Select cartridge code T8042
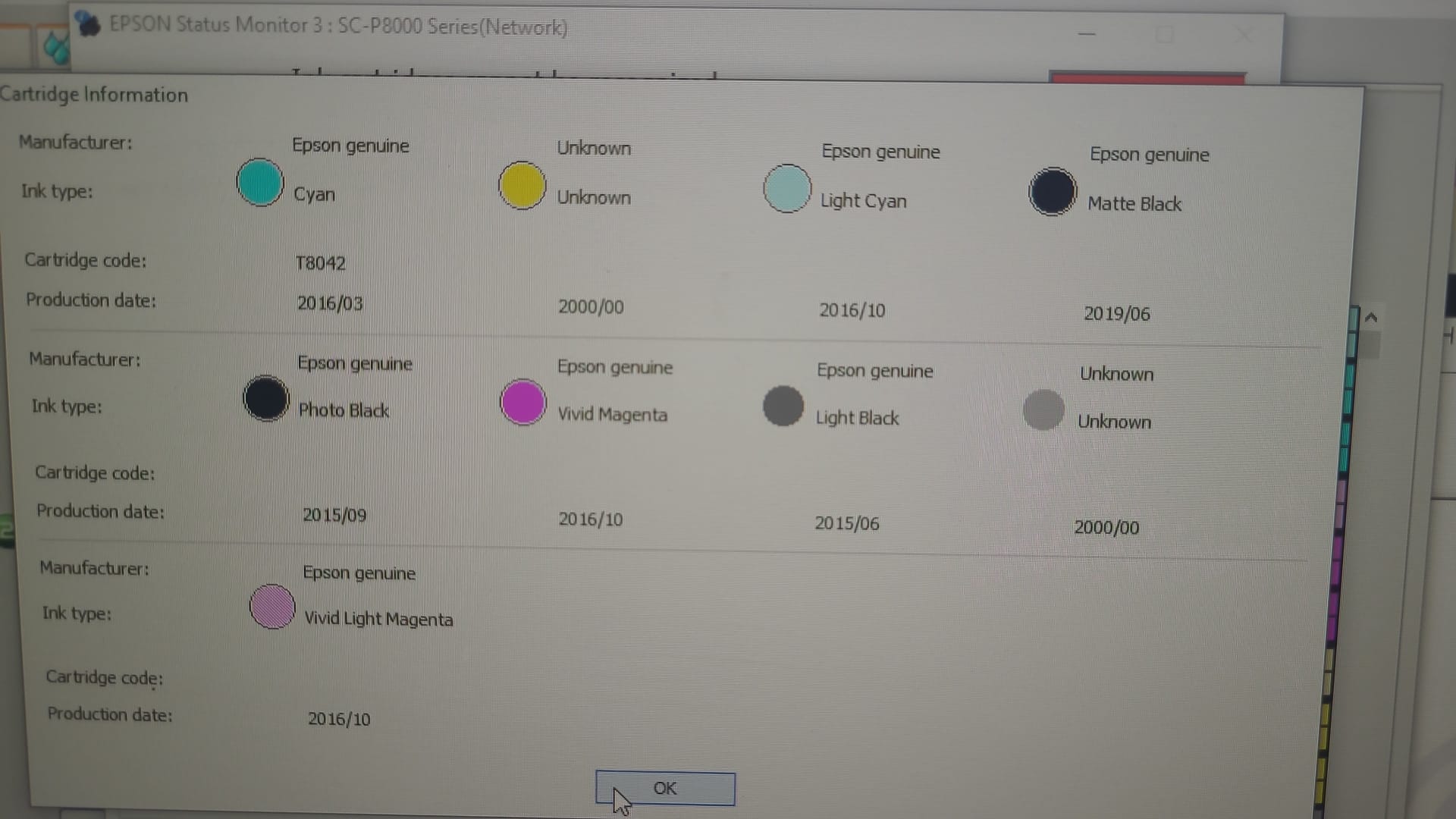 321,263
